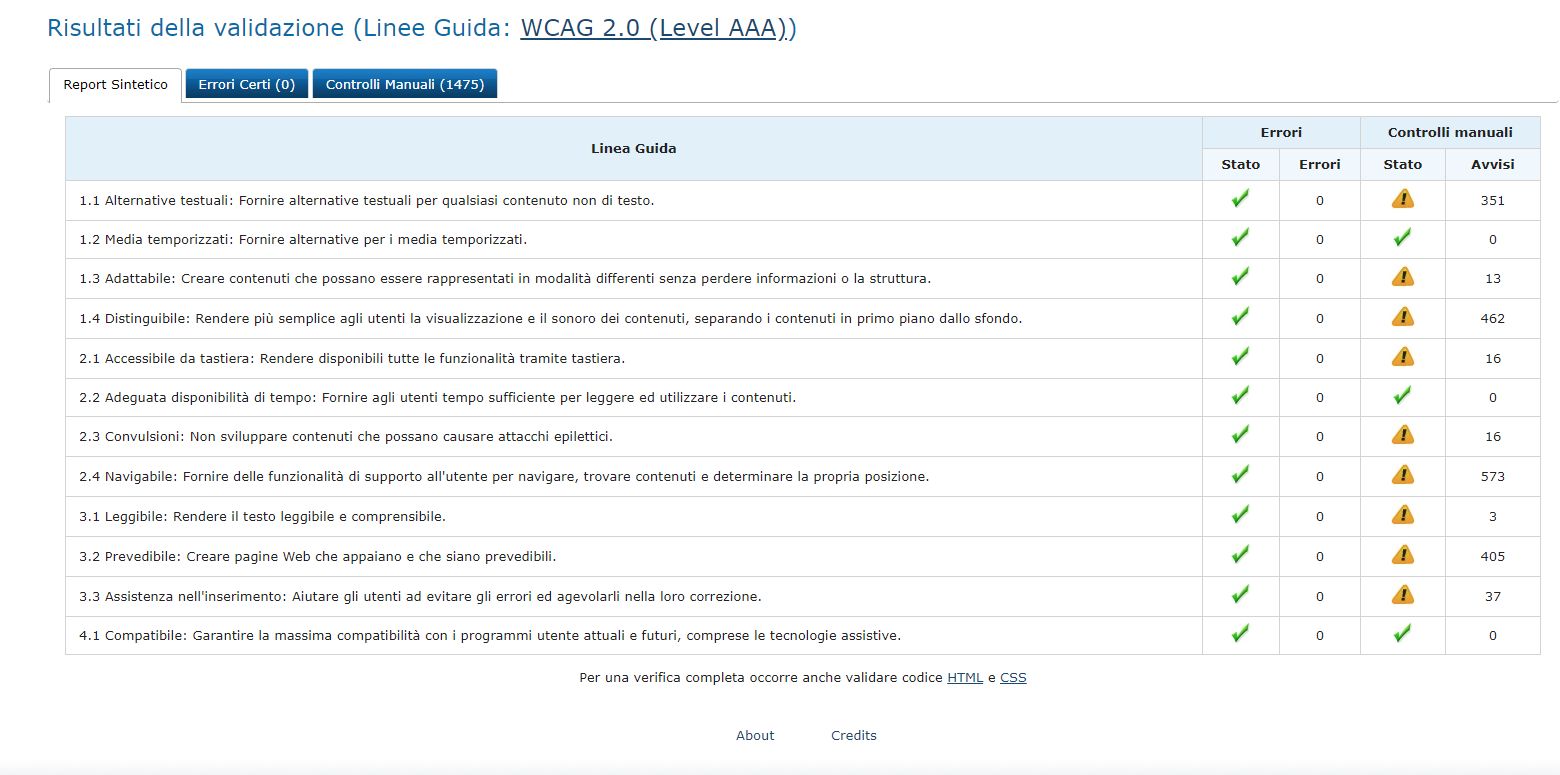Click manual-check green tick for 4.1 Compatibile
Viewport: 1560px width, 775px height.
click(x=1402, y=634)
